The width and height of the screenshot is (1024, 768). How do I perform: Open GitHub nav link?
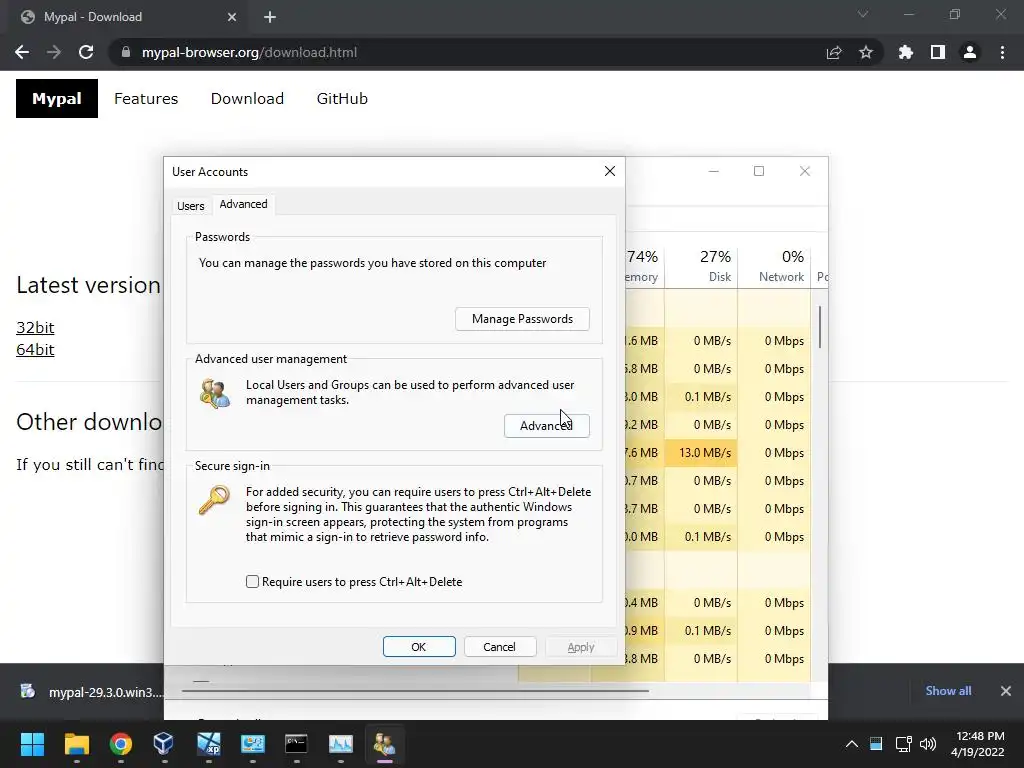click(342, 99)
